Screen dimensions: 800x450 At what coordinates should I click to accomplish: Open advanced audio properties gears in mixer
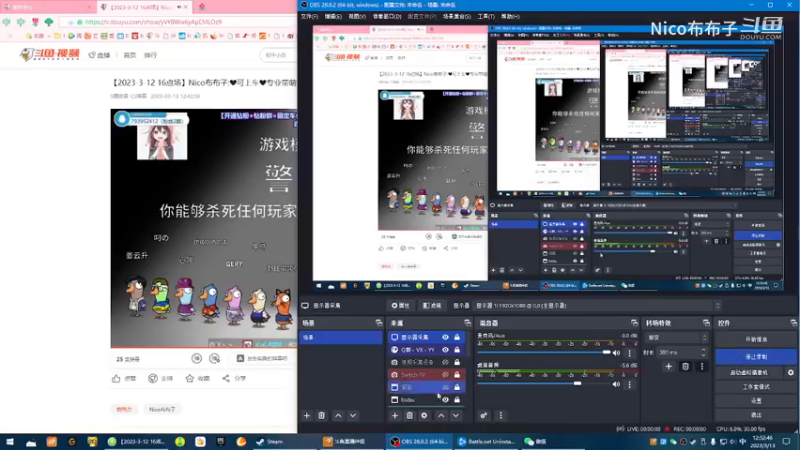coord(484,415)
